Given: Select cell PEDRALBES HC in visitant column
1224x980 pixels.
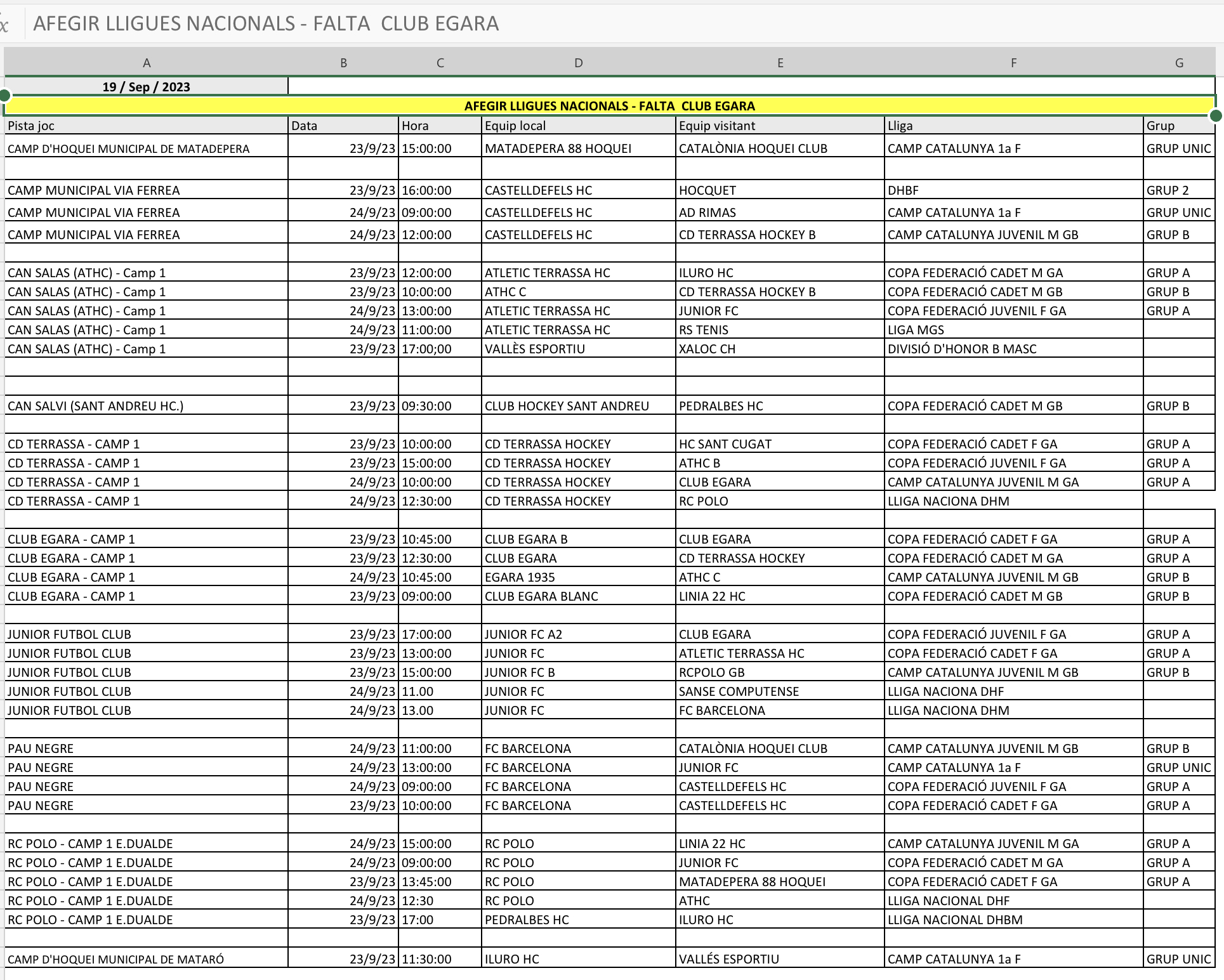Looking at the screenshot, I should [780, 406].
